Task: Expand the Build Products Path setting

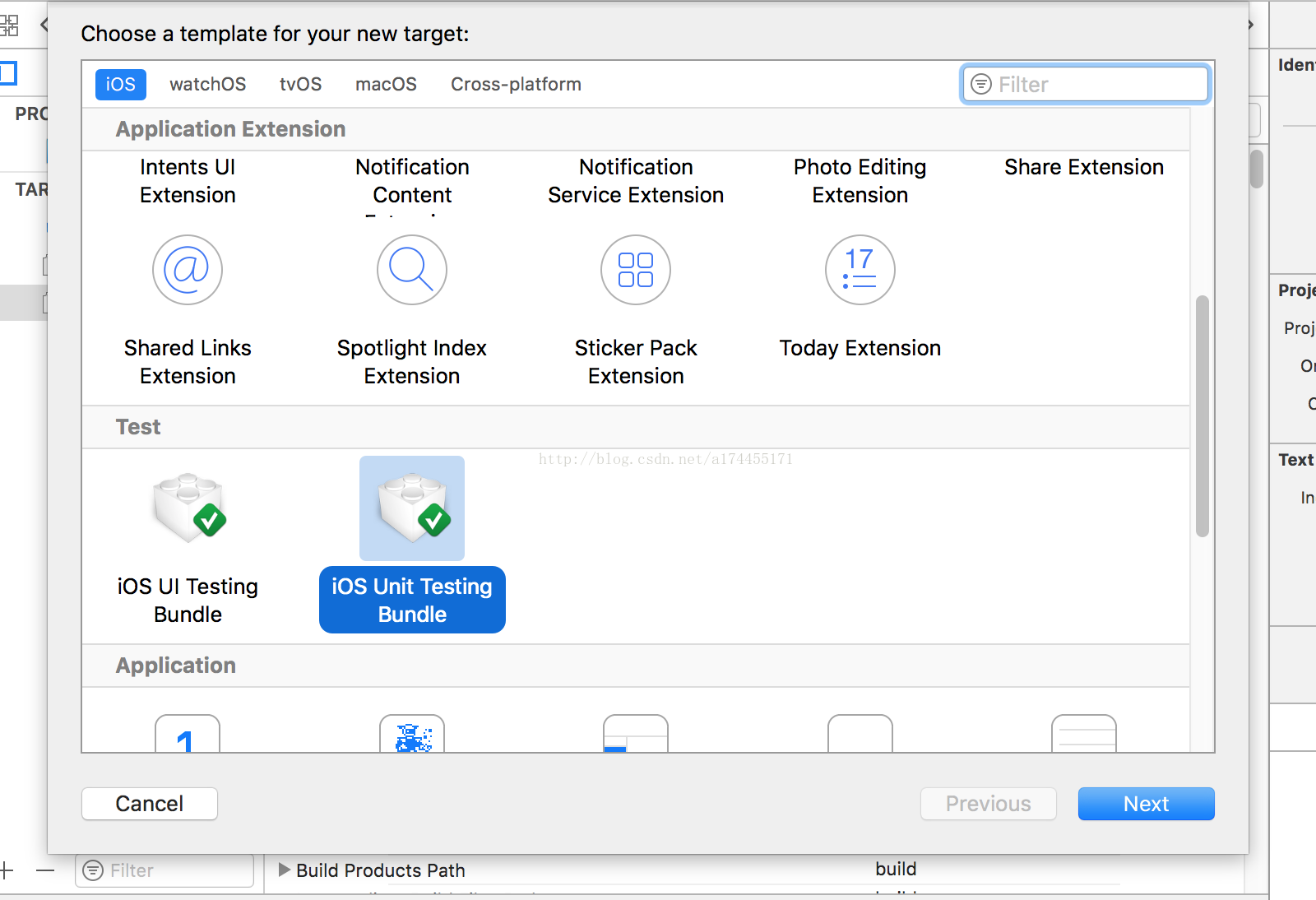Action: click(285, 870)
